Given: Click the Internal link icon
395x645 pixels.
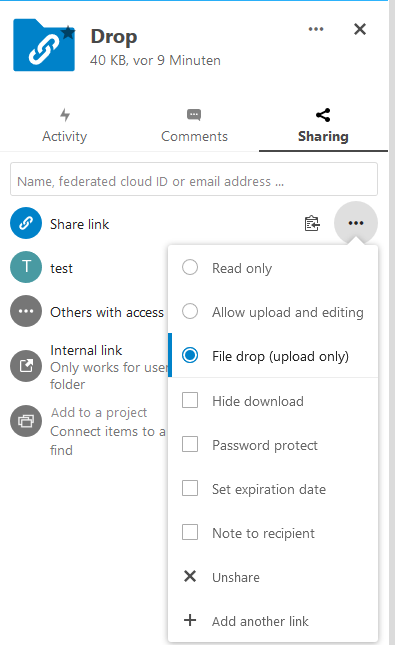Looking at the screenshot, I should [26, 366].
